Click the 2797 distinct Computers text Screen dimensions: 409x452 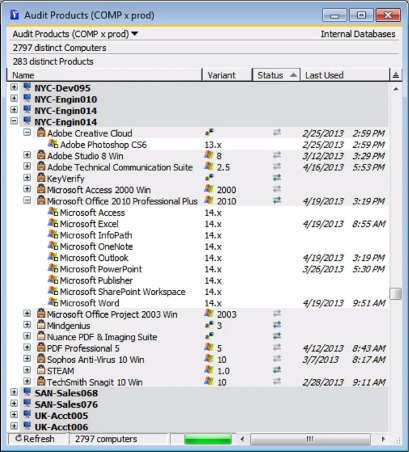(59, 48)
